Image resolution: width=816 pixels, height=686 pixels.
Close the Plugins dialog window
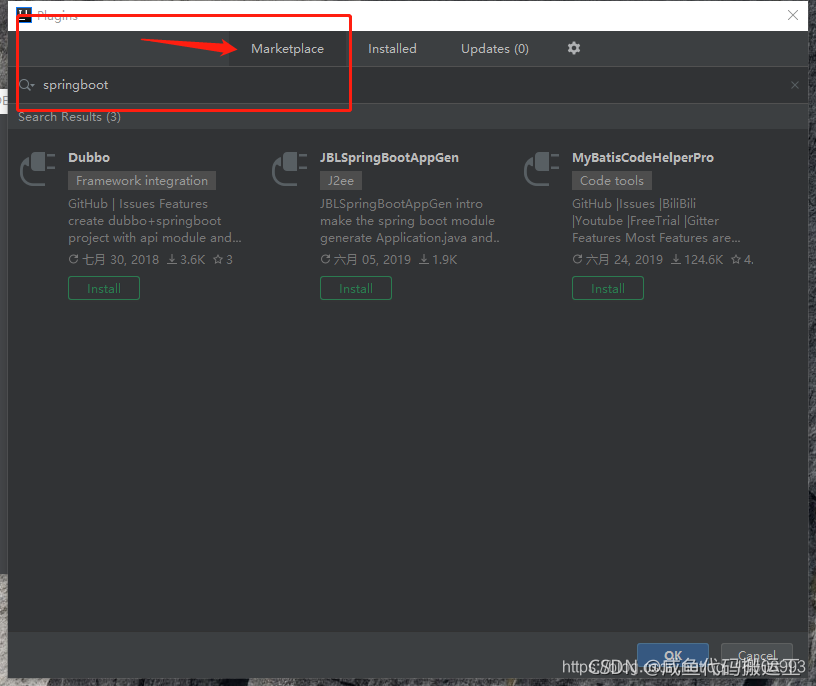coord(793,15)
